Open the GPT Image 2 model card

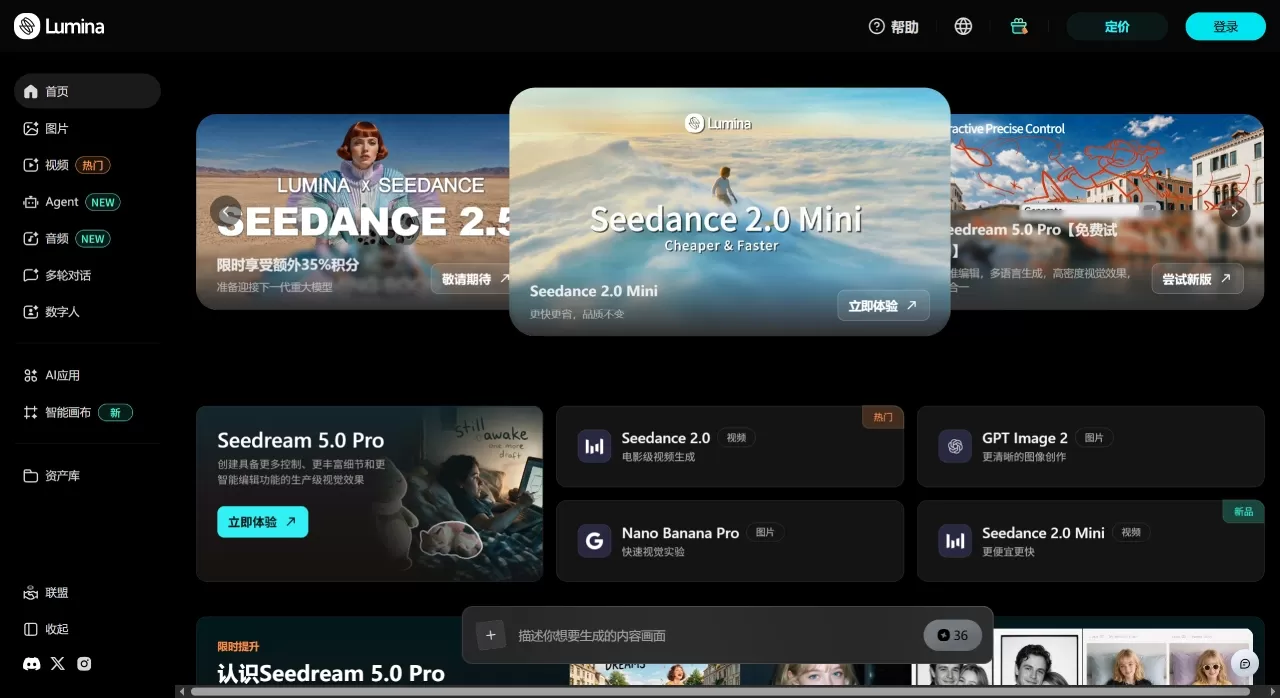1090,446
